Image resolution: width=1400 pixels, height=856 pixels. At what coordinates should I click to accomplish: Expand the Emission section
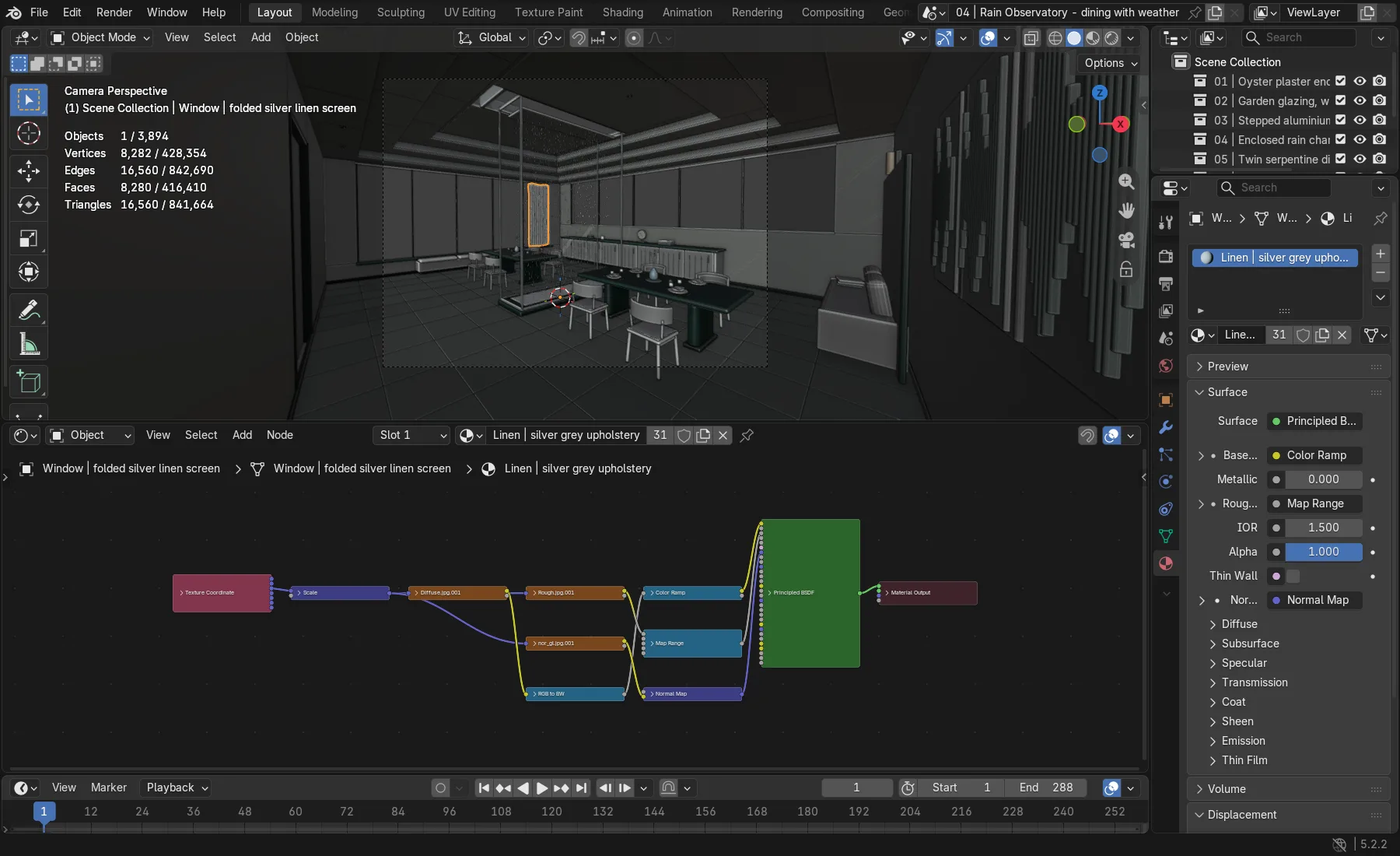1242,741
